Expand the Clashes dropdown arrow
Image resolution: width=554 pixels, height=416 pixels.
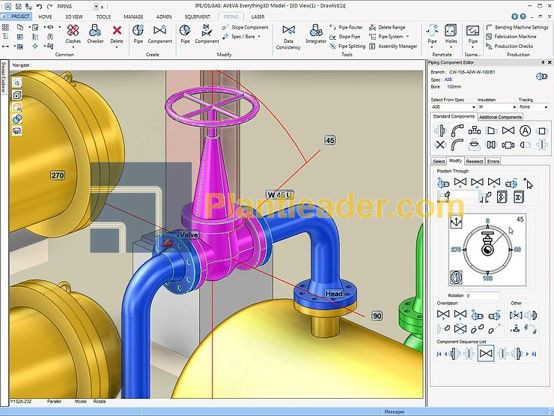73,46
